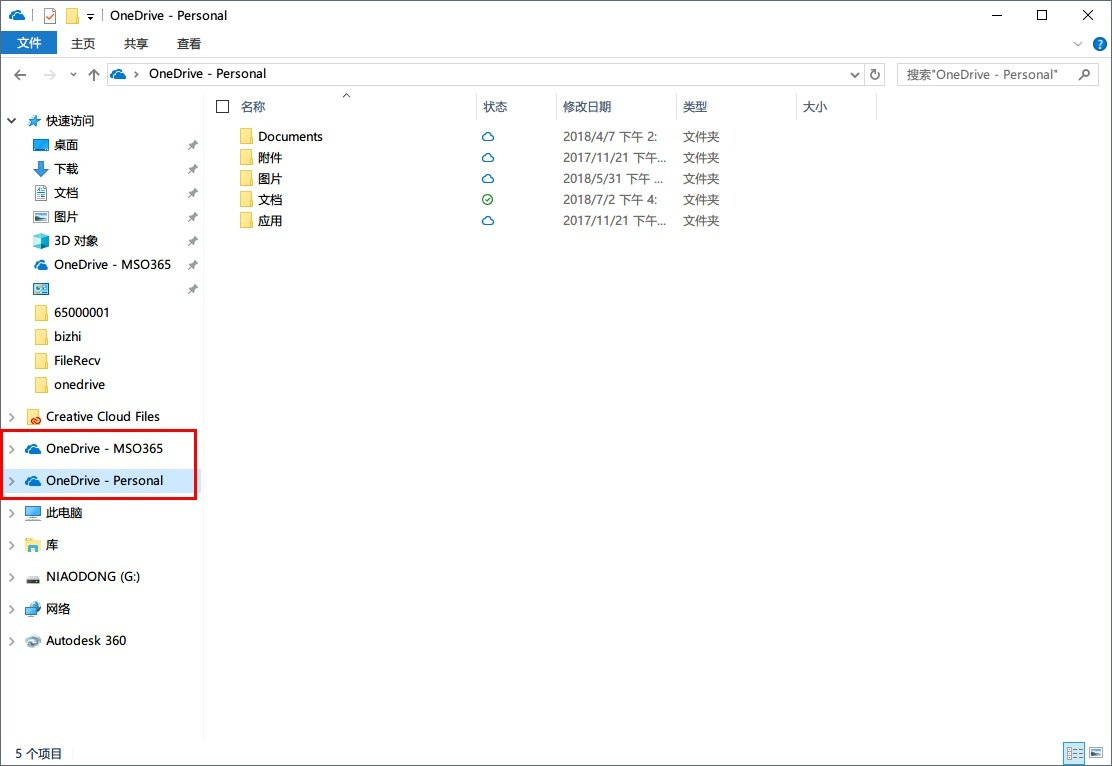Click the cloud status icon for 应用
Viewport: 1112px width, 766px height.
tap(488, 221)
